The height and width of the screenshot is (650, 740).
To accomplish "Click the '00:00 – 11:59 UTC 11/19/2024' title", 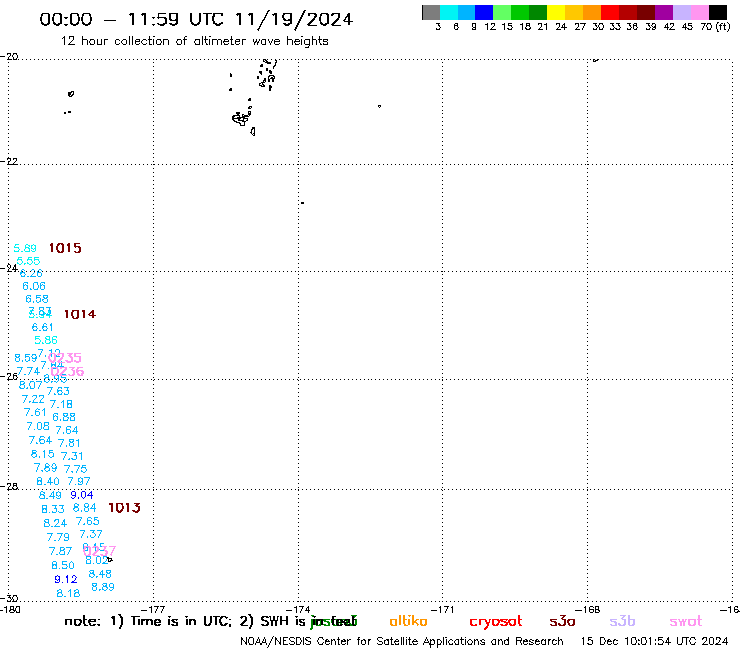I will pyautogui.click(x=196, y=19).
